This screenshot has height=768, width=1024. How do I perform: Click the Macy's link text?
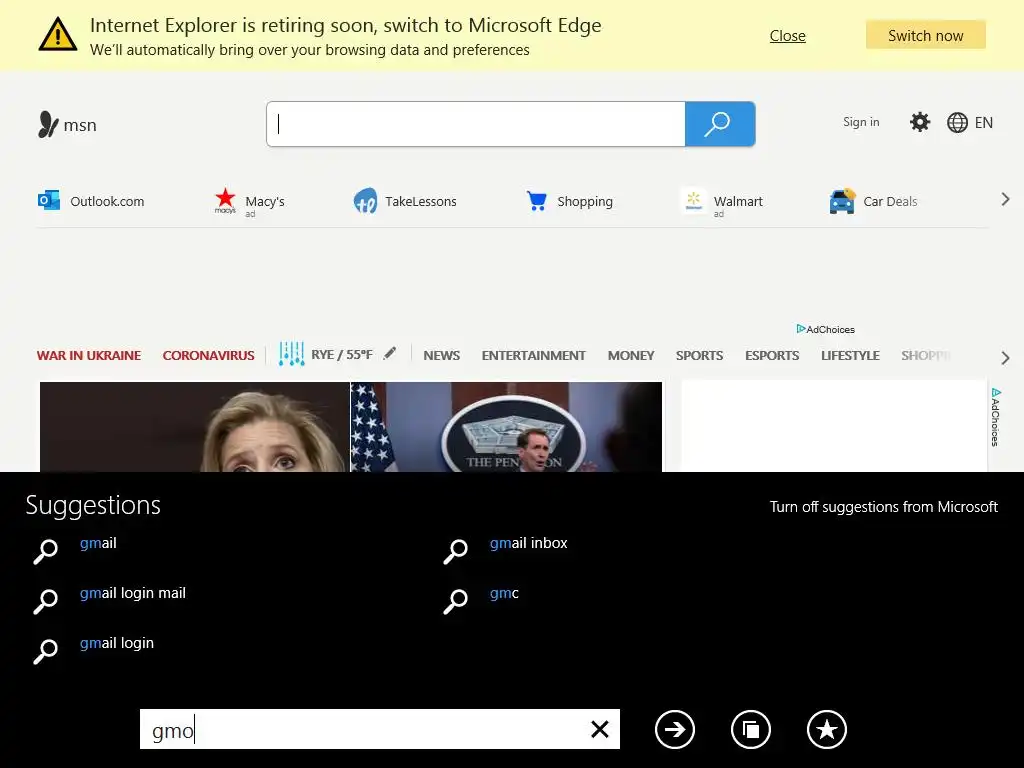point(264,201)
